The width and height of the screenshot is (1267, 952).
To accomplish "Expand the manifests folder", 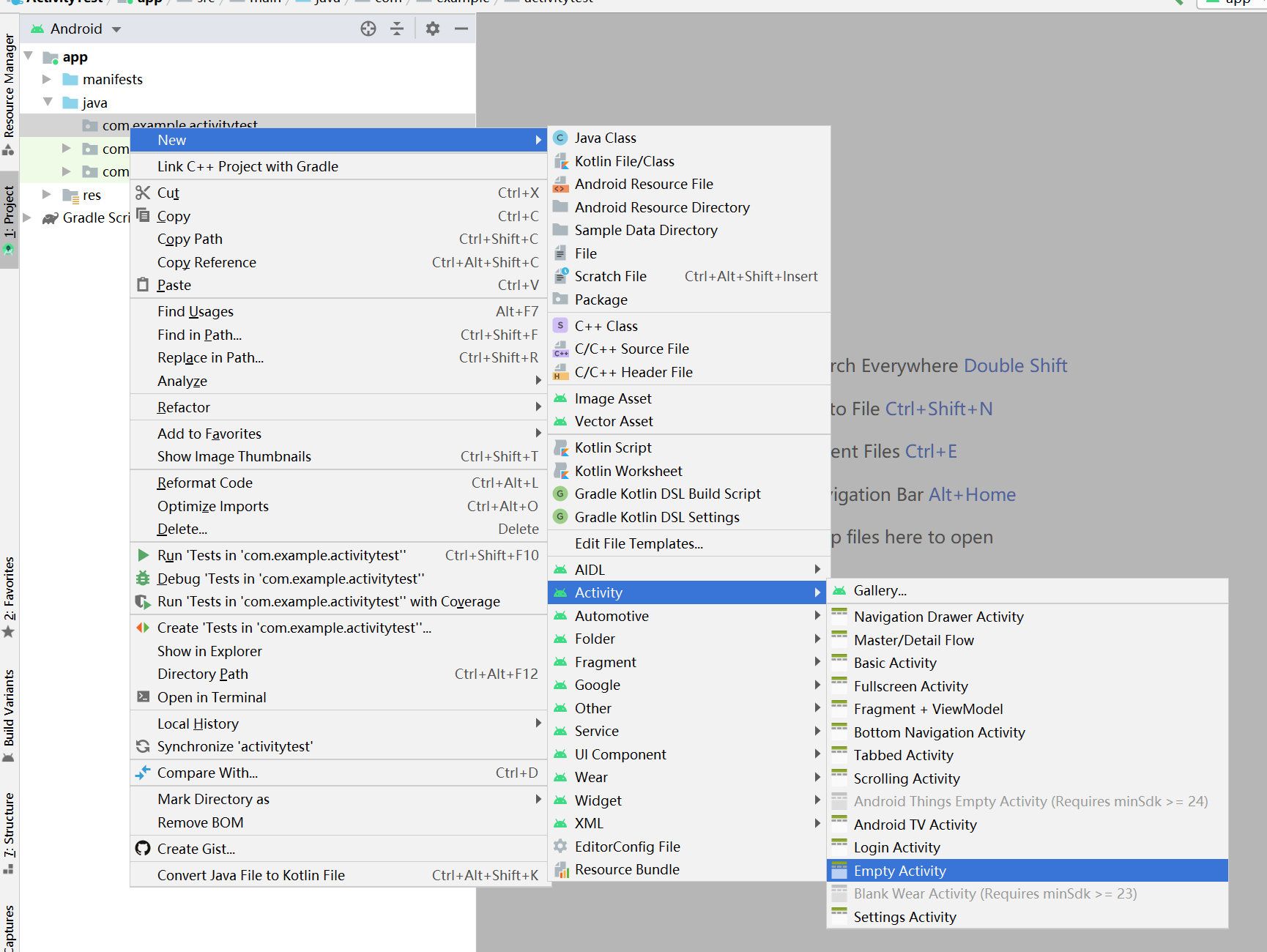I will click(47, 79).
